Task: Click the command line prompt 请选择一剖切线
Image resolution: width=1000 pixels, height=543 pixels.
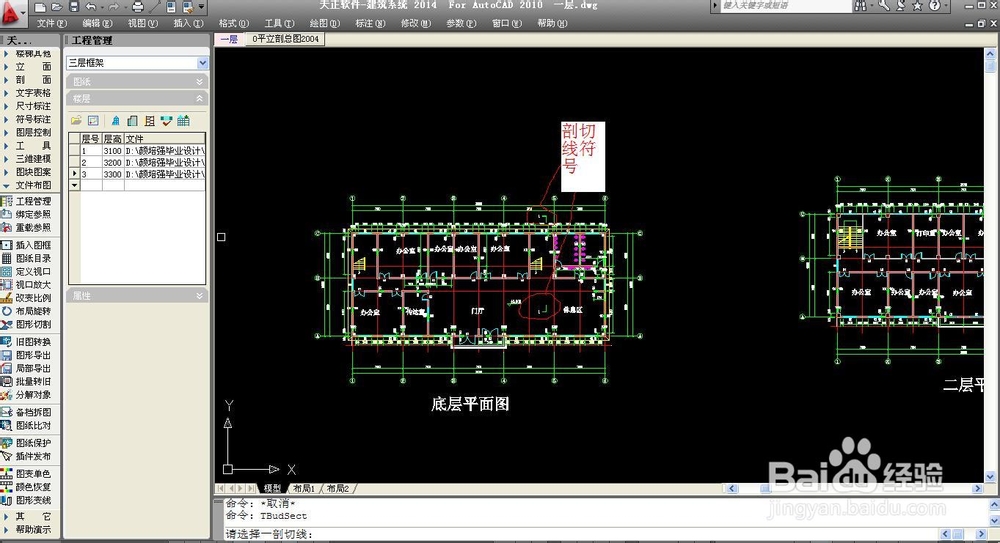Action: 268,534
